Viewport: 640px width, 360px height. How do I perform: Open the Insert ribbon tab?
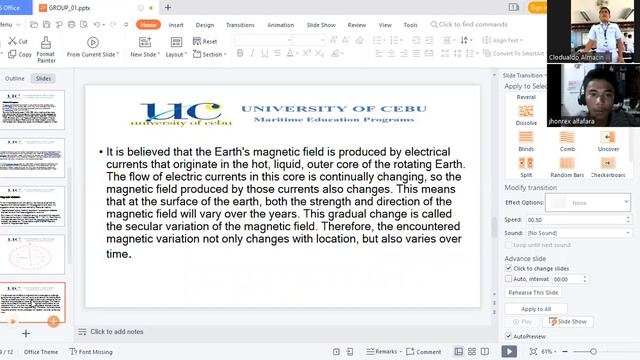176,25
